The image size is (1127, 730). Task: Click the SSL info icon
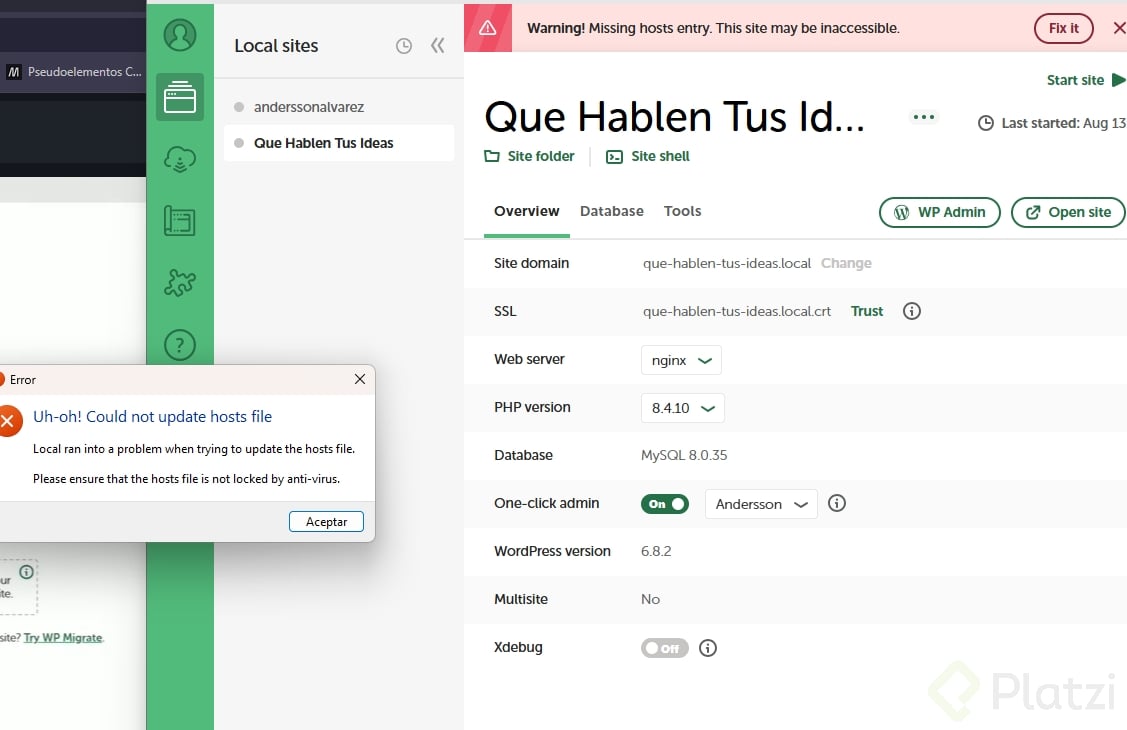(x=911, y=311)
